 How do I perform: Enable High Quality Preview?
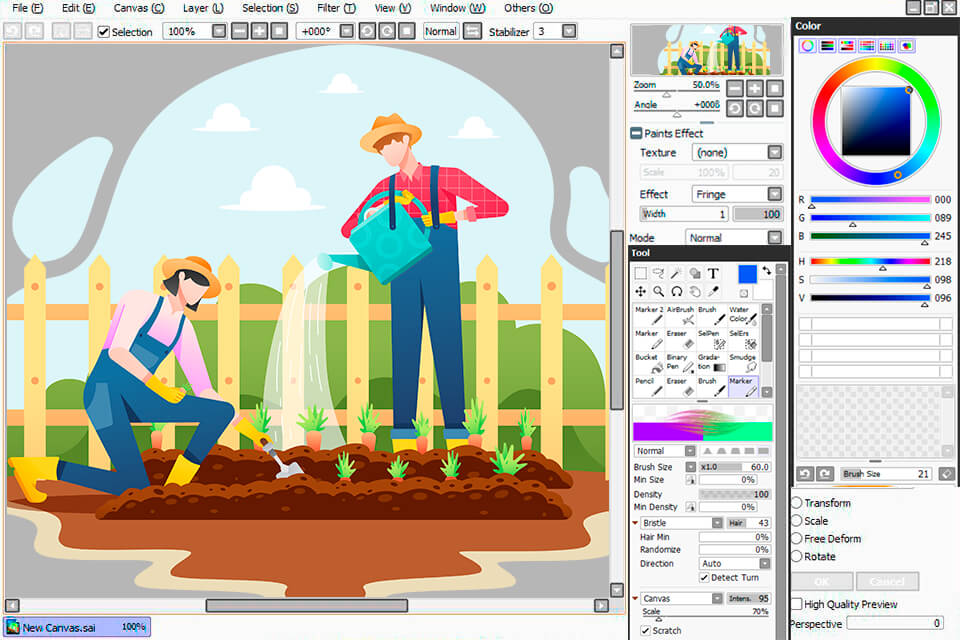[797, 604]
